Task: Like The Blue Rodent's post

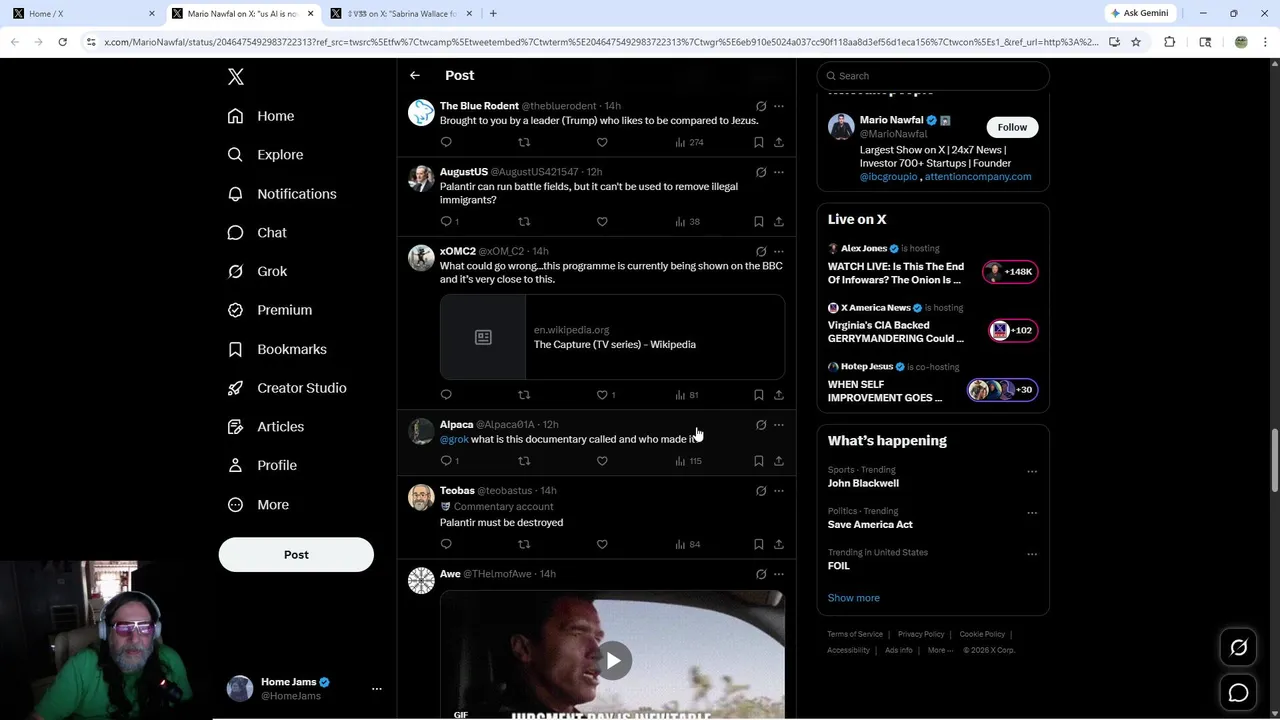Action: pyautogui.click(x=602, y=142)
